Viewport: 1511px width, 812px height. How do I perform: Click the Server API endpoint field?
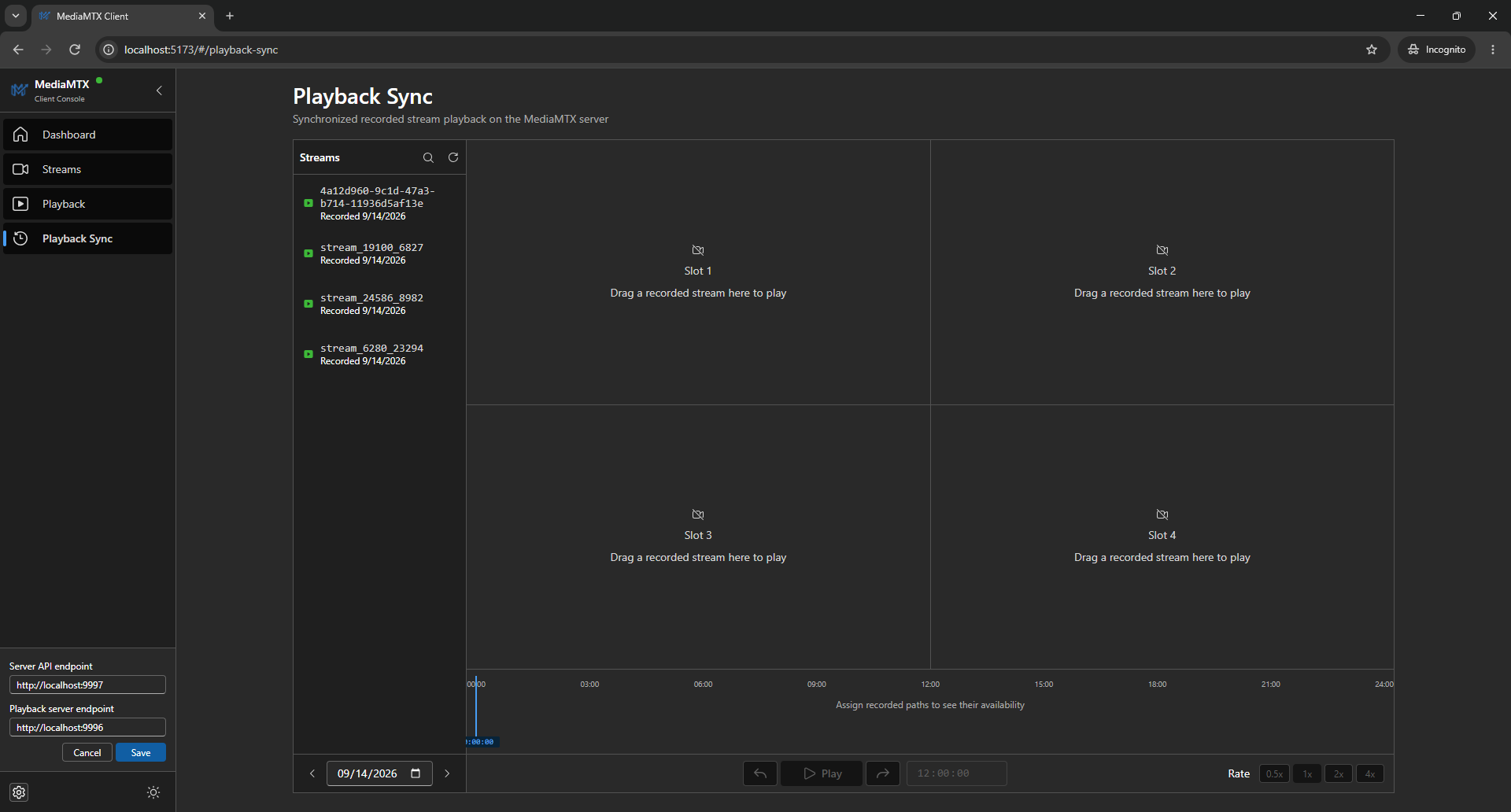click(87, 685)
